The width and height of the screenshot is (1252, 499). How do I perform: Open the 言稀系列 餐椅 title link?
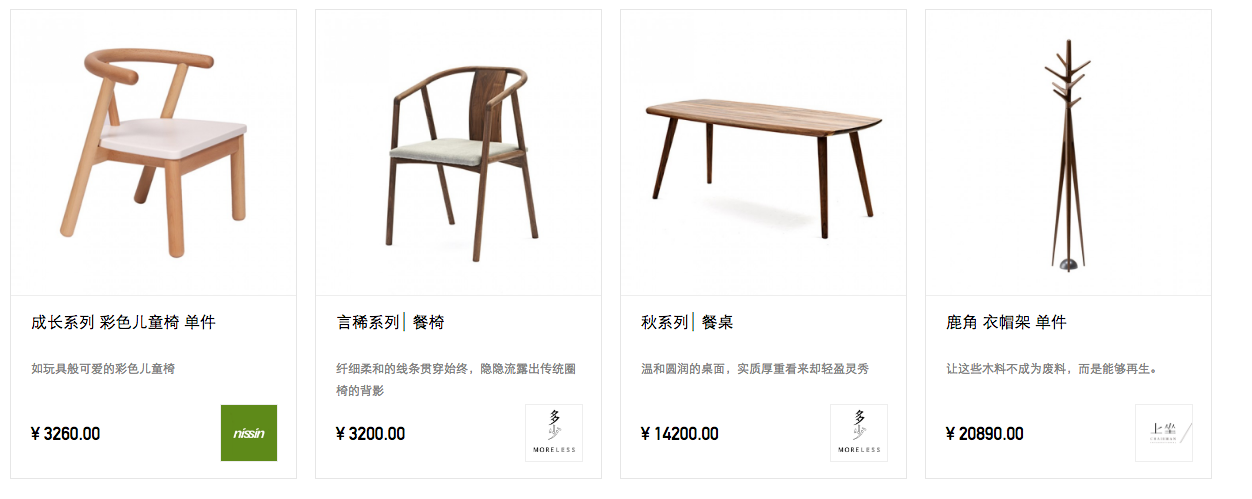391,322
